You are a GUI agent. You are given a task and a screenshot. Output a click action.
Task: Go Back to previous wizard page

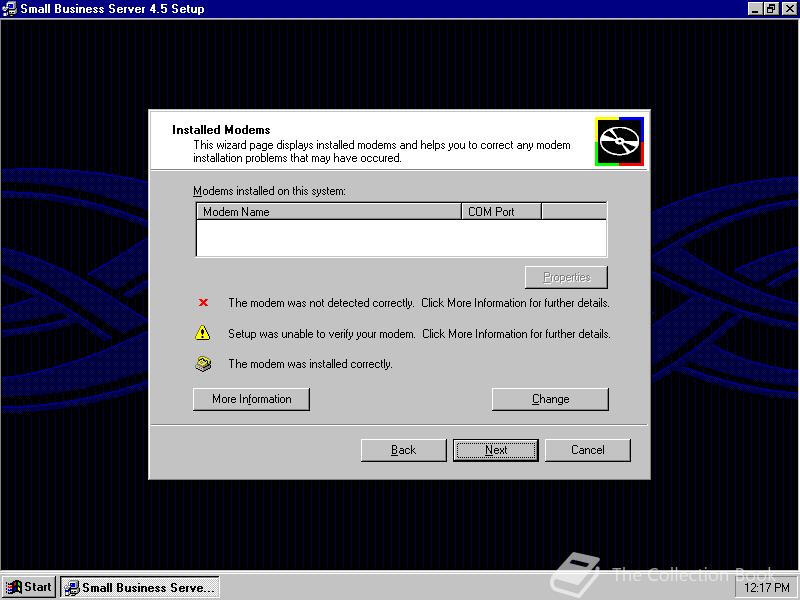404,450
